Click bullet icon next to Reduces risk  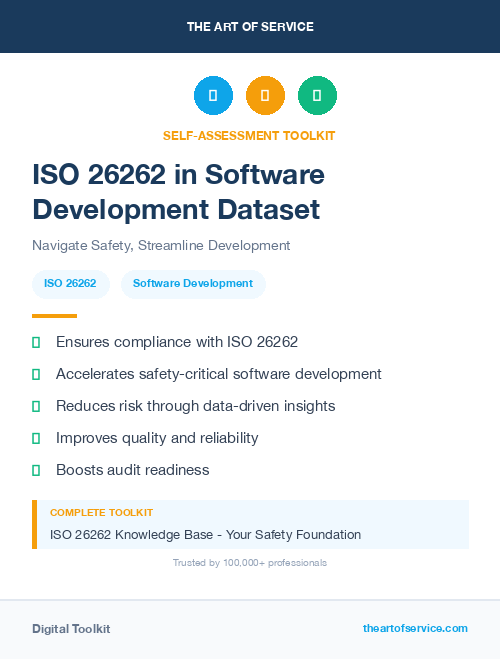coord(36,406)
